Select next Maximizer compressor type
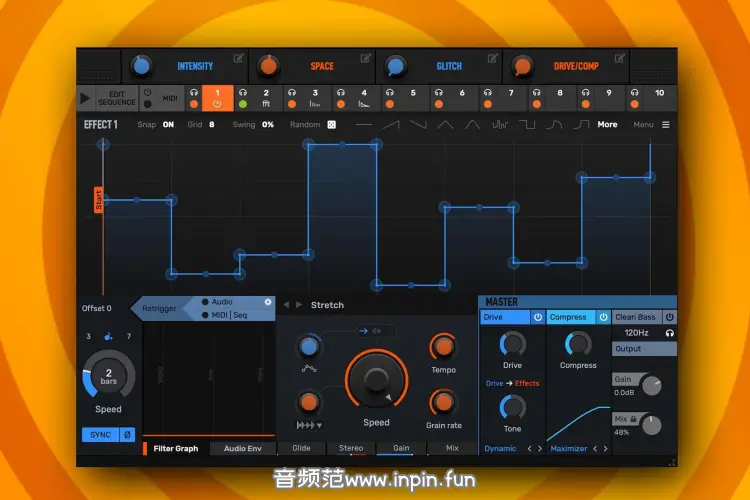 (606, 448)
